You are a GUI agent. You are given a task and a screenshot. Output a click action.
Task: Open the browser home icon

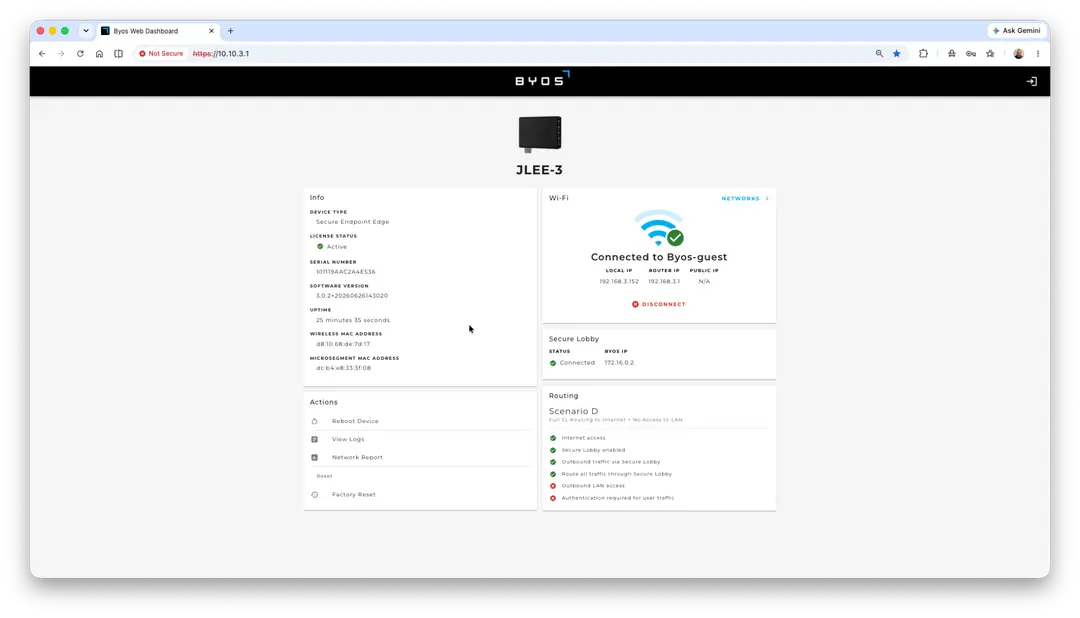99,54
